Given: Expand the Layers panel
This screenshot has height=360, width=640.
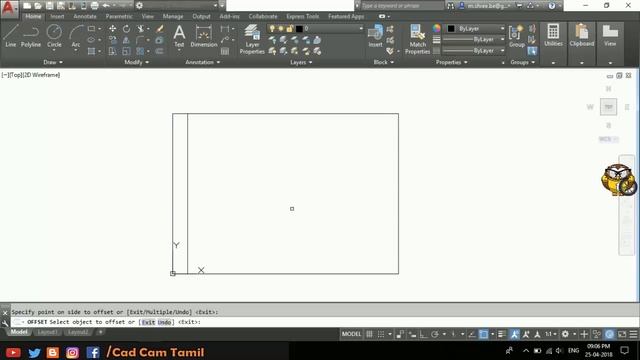Looking at the screenshot, I should pos(301,62).
